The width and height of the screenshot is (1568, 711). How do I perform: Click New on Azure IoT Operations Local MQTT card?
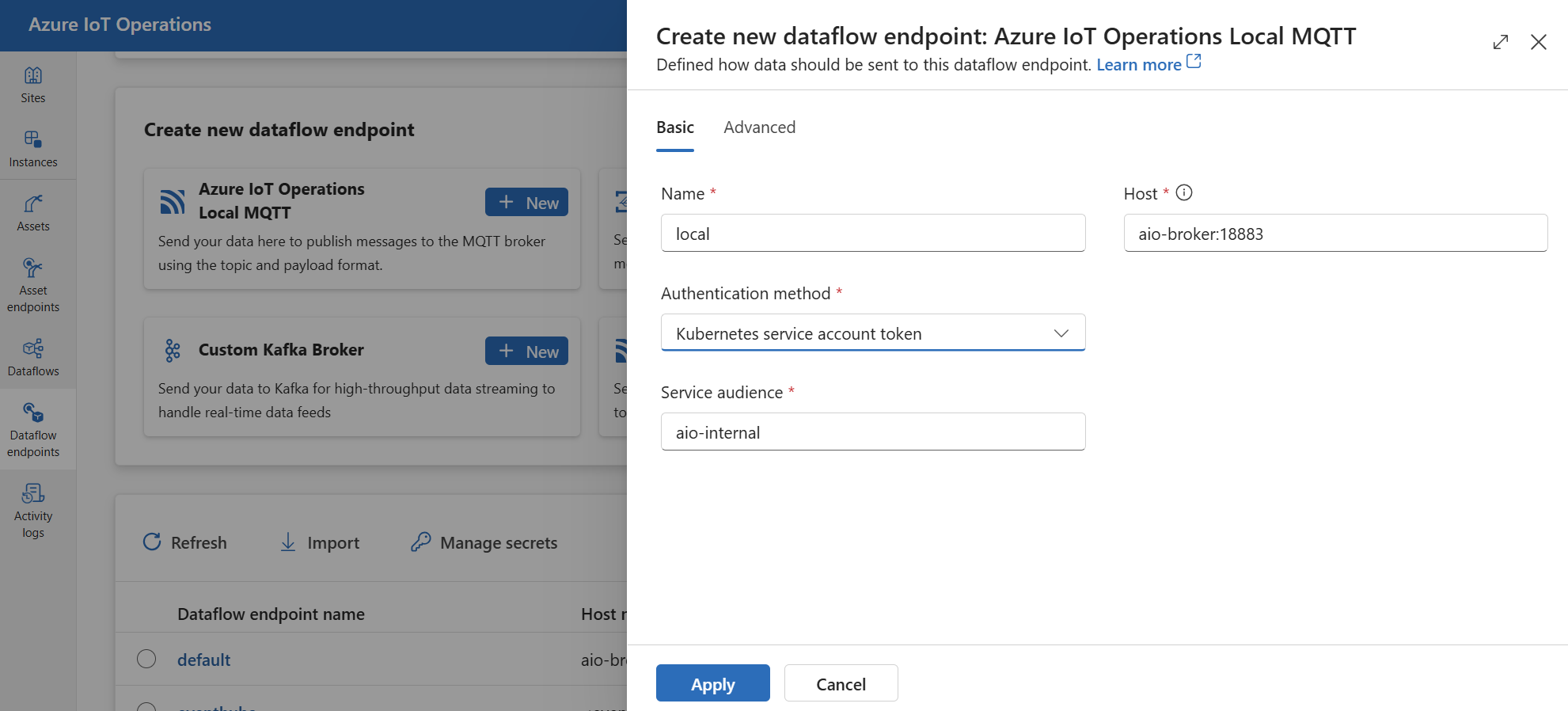click(x=526, y=202)
